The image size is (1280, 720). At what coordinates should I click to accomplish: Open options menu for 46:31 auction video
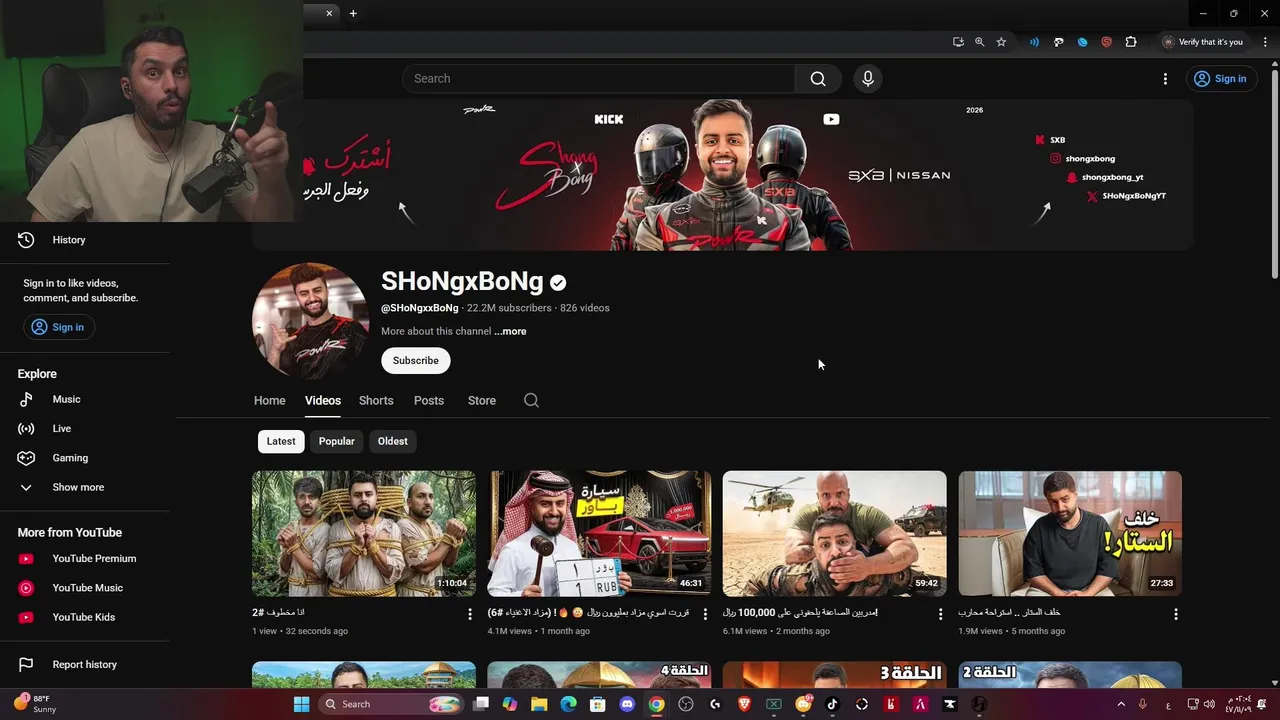[x=705, y=614]
